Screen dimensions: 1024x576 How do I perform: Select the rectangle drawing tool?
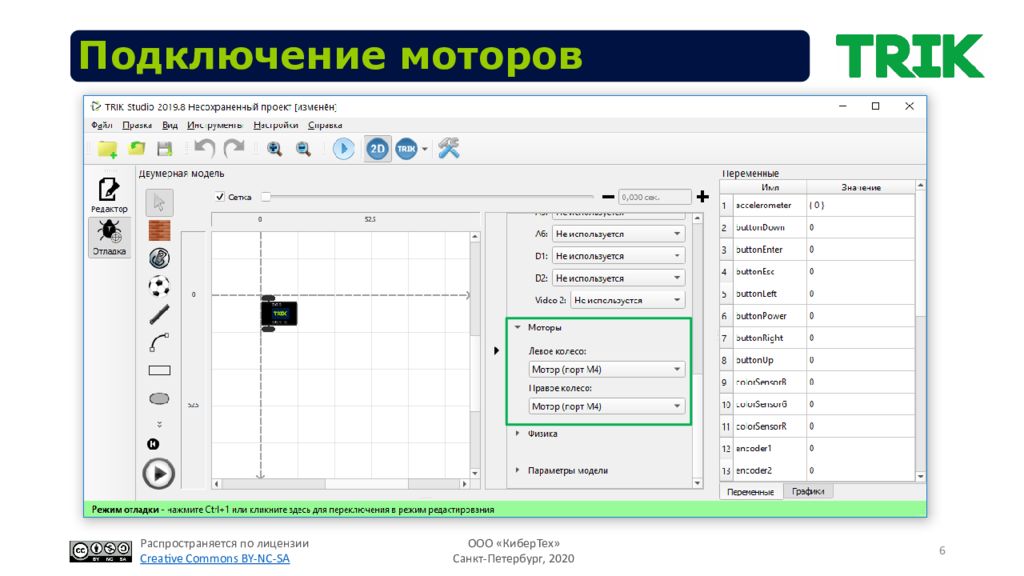tap(159, 370)
